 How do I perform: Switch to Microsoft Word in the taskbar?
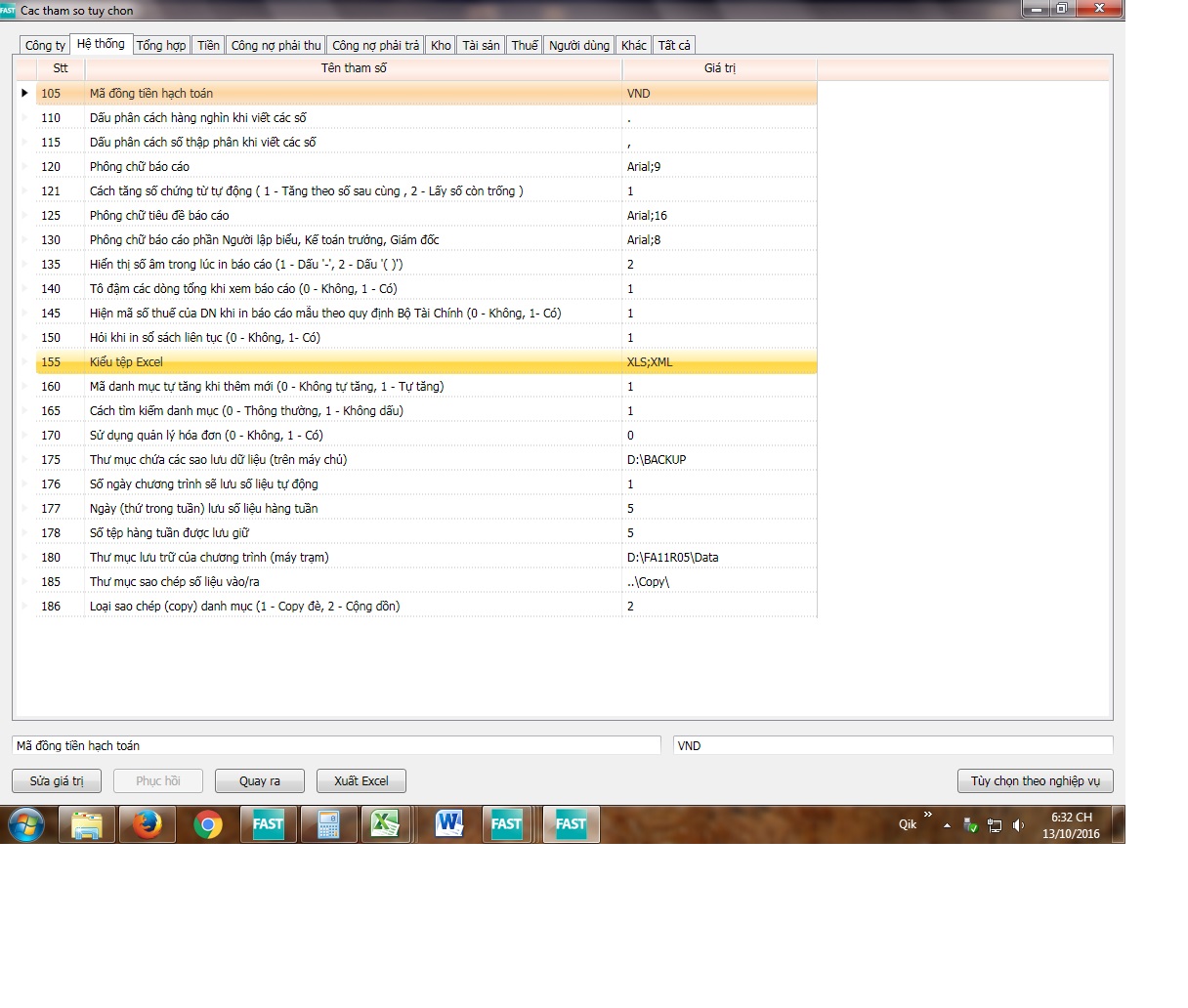pyautogui.click(x=448, y=824)
